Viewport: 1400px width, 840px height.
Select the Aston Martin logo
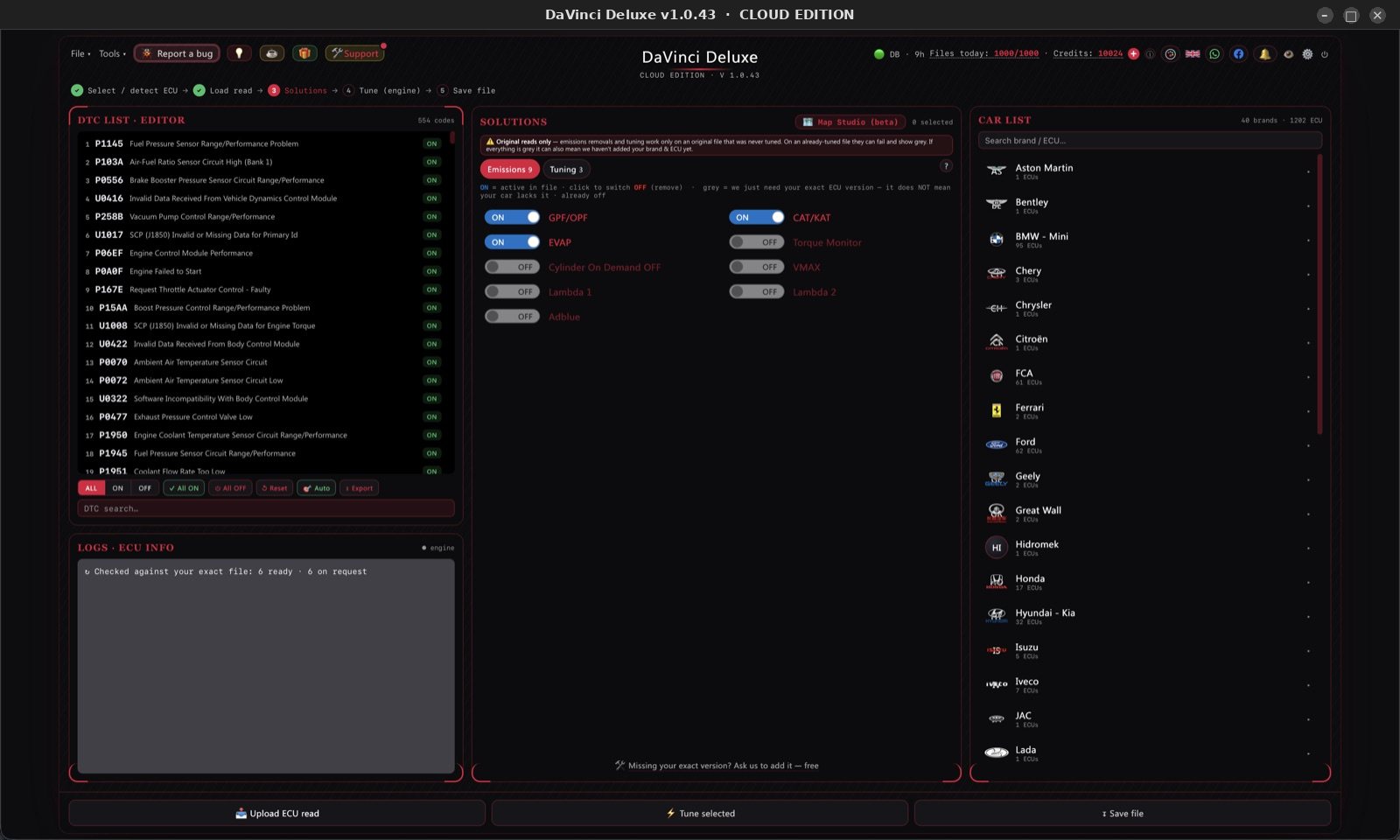pos(996,171)
